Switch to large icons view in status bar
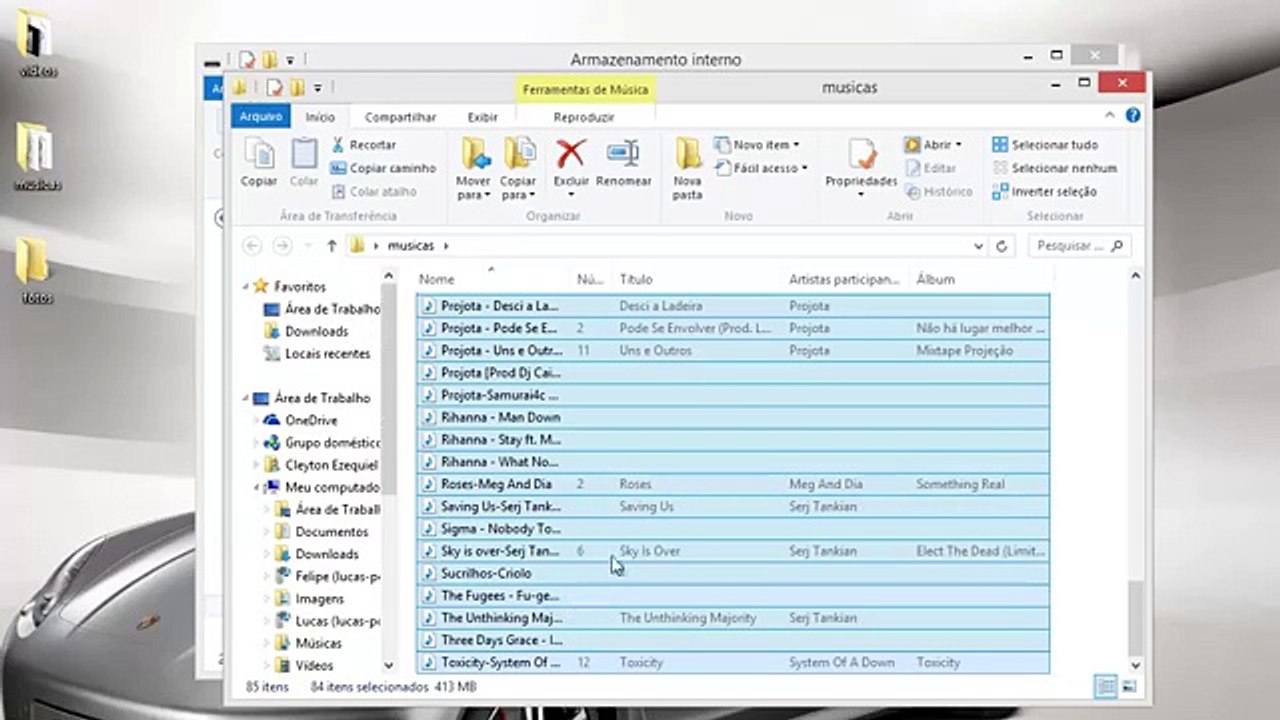 point(1129,686)
